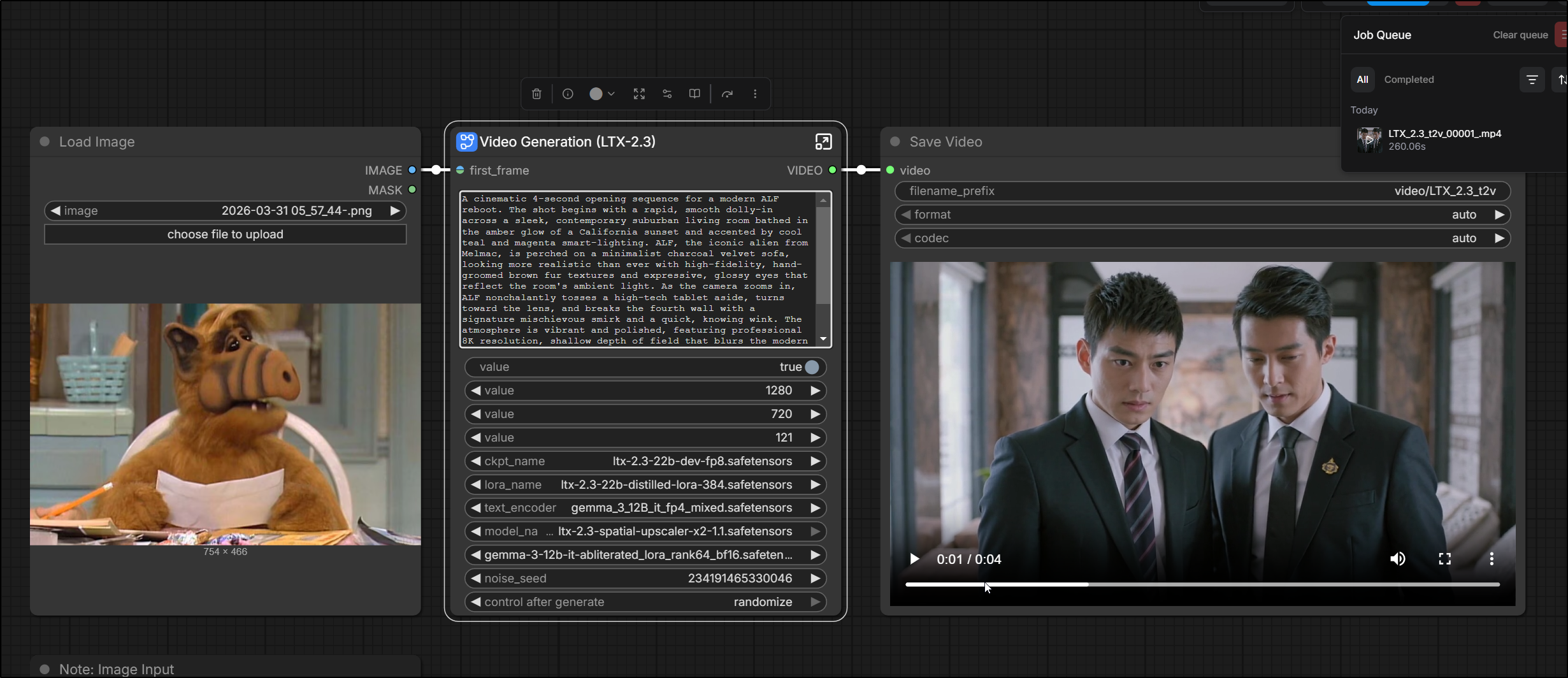Open the job queue filter icon
The height and width of the screenshot is (678, 1568).
pyautogui.click(x=1532, y=80)
